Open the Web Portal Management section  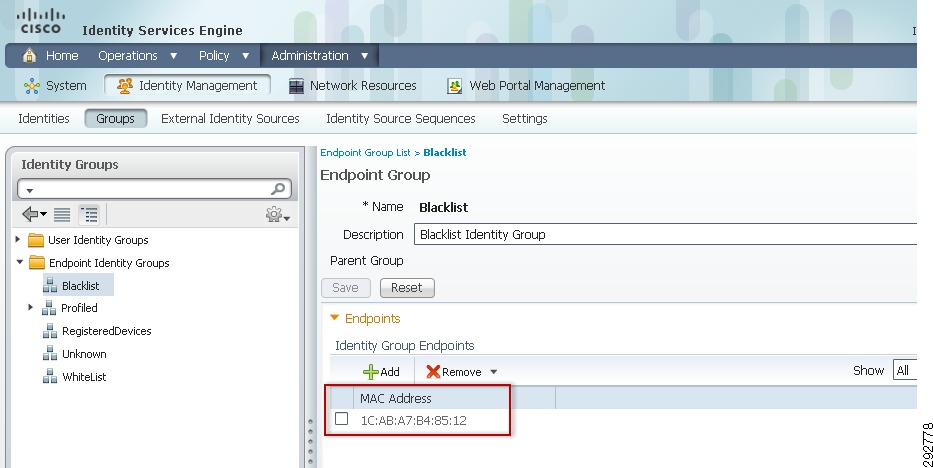(537, 86)
